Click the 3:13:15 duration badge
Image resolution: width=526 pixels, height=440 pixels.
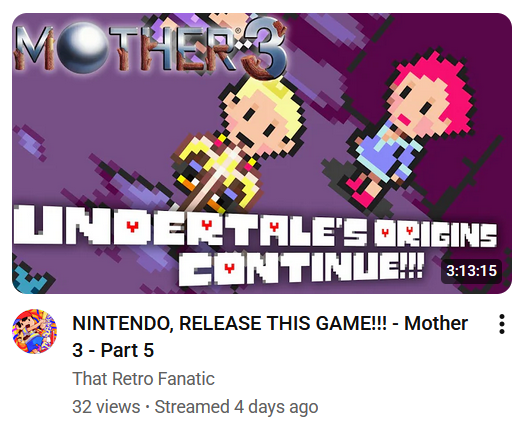point(471,271)
